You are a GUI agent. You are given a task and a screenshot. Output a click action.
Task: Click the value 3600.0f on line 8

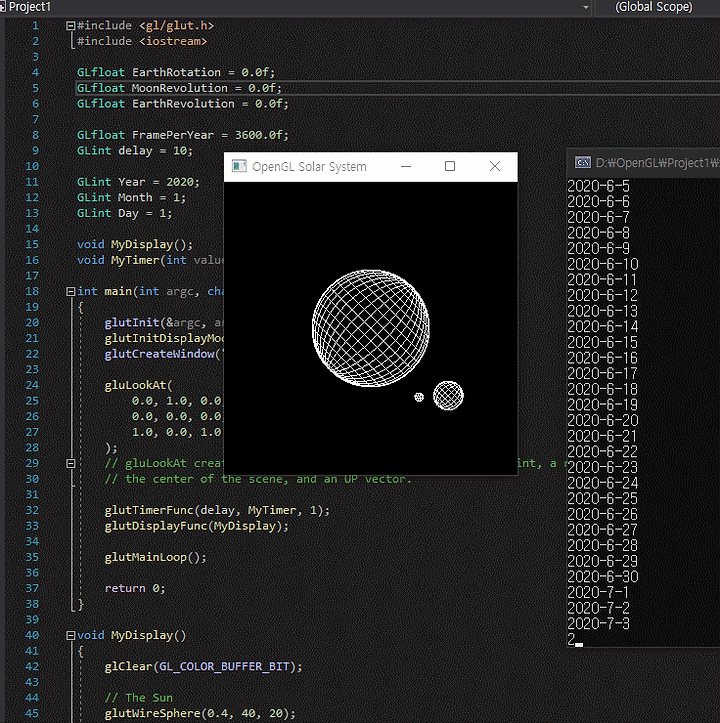click(x=258, y=135)
